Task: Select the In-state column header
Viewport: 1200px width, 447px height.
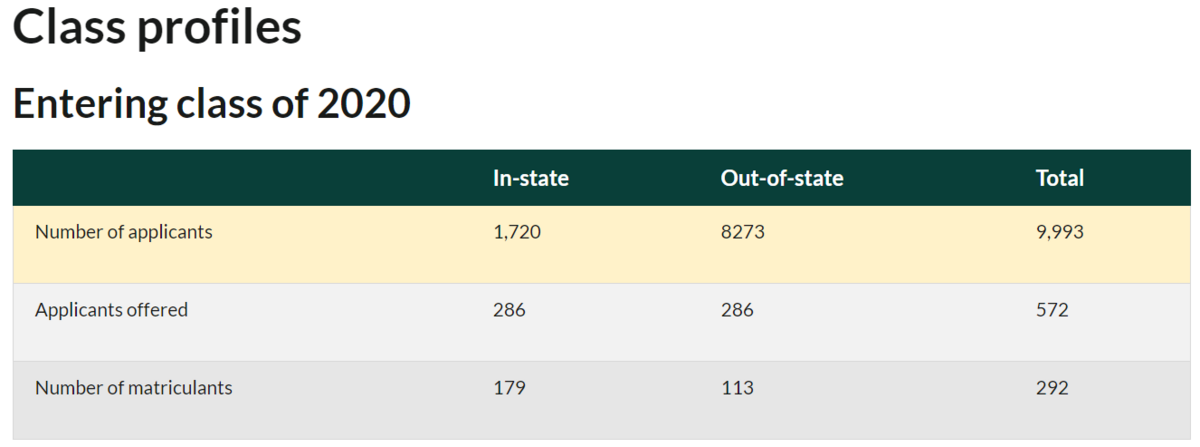Action: point(530,178)
